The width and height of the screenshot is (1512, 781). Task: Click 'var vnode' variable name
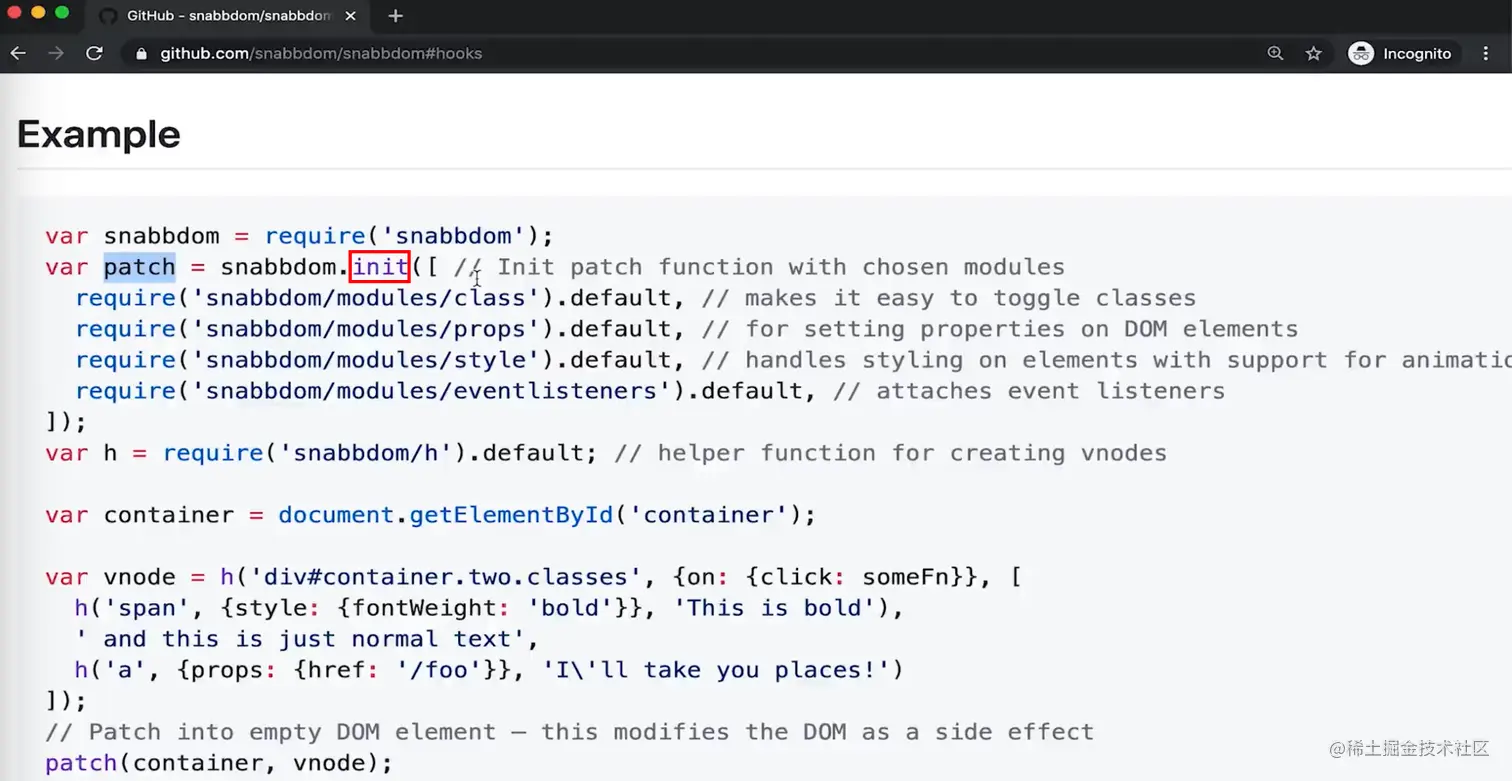coord(139,577)
